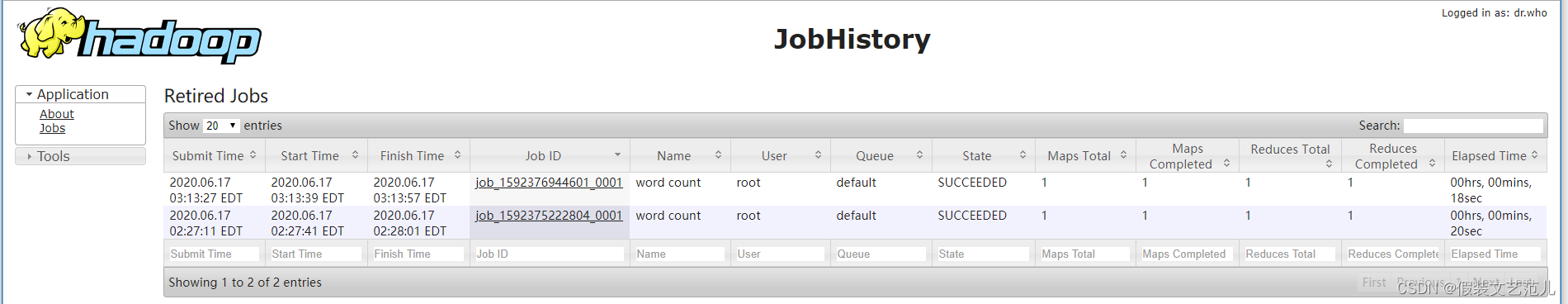Click the 'Logged in as: dr.who' text
This screenshot has height=304, width=1568.
click(x=1495, y=12)
